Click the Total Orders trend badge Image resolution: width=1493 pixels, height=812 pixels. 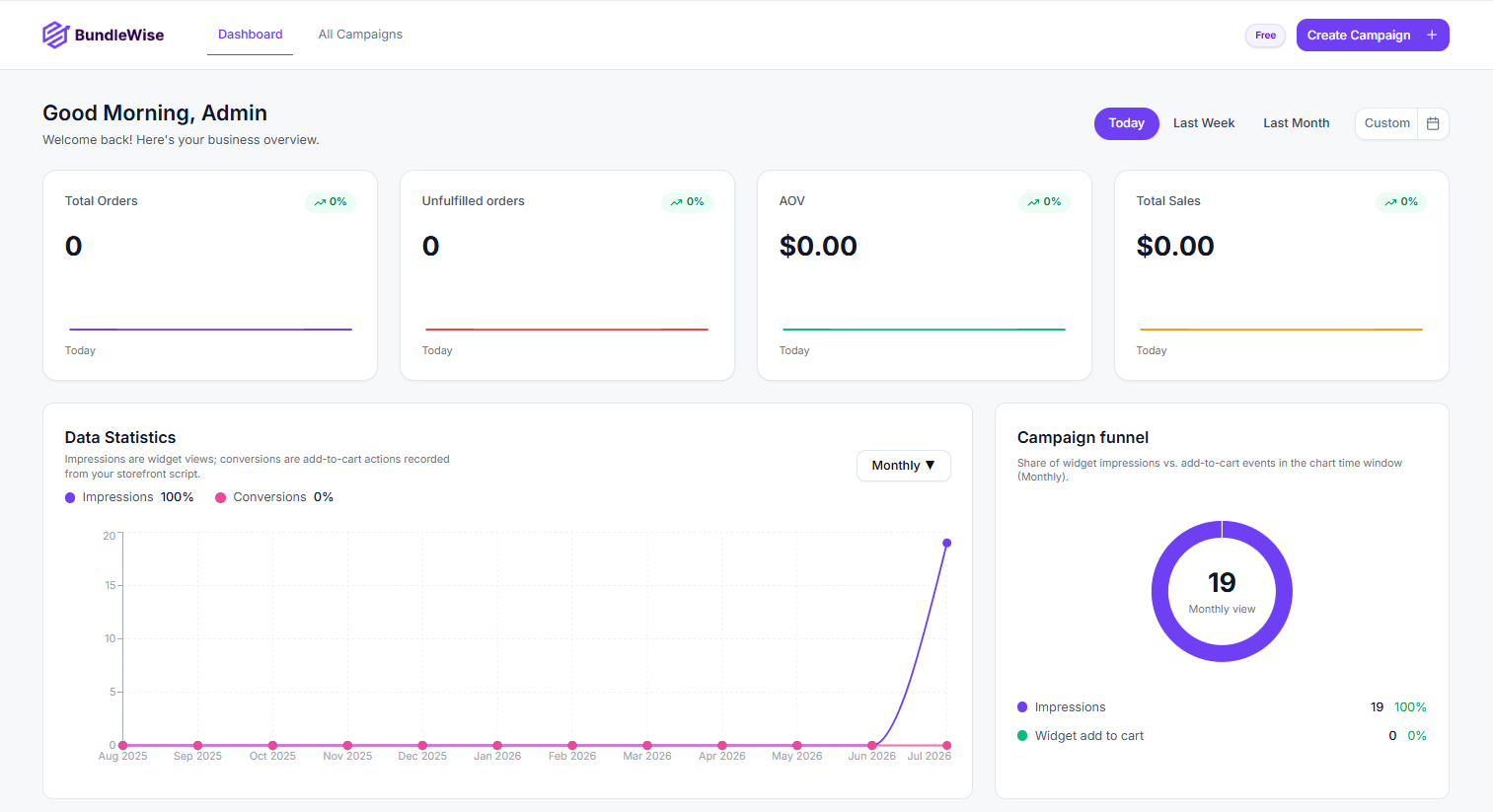coord(331,202)
